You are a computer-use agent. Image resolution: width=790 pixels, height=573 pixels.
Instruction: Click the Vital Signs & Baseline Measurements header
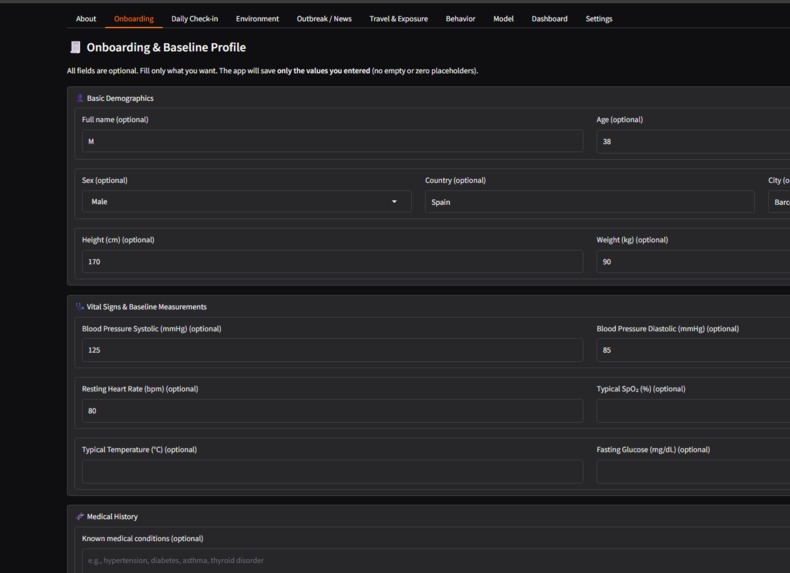click(x=147, y=307)
